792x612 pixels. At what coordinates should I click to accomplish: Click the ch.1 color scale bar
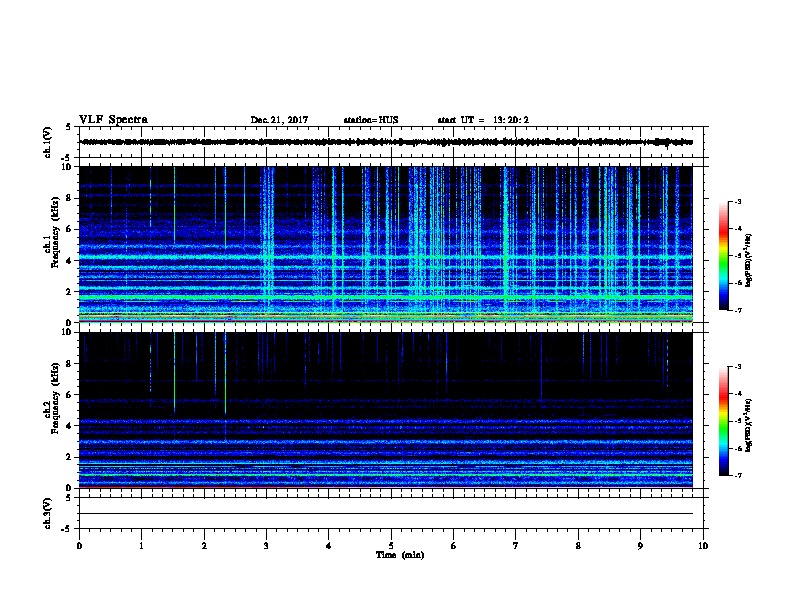[724, 256]
